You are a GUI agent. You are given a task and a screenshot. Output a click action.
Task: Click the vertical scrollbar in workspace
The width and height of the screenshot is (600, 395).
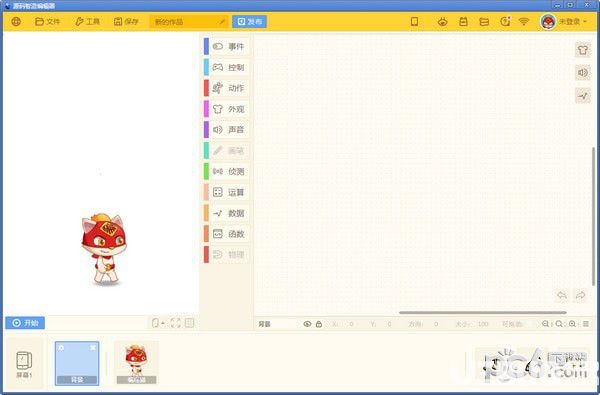pos(594,215)
